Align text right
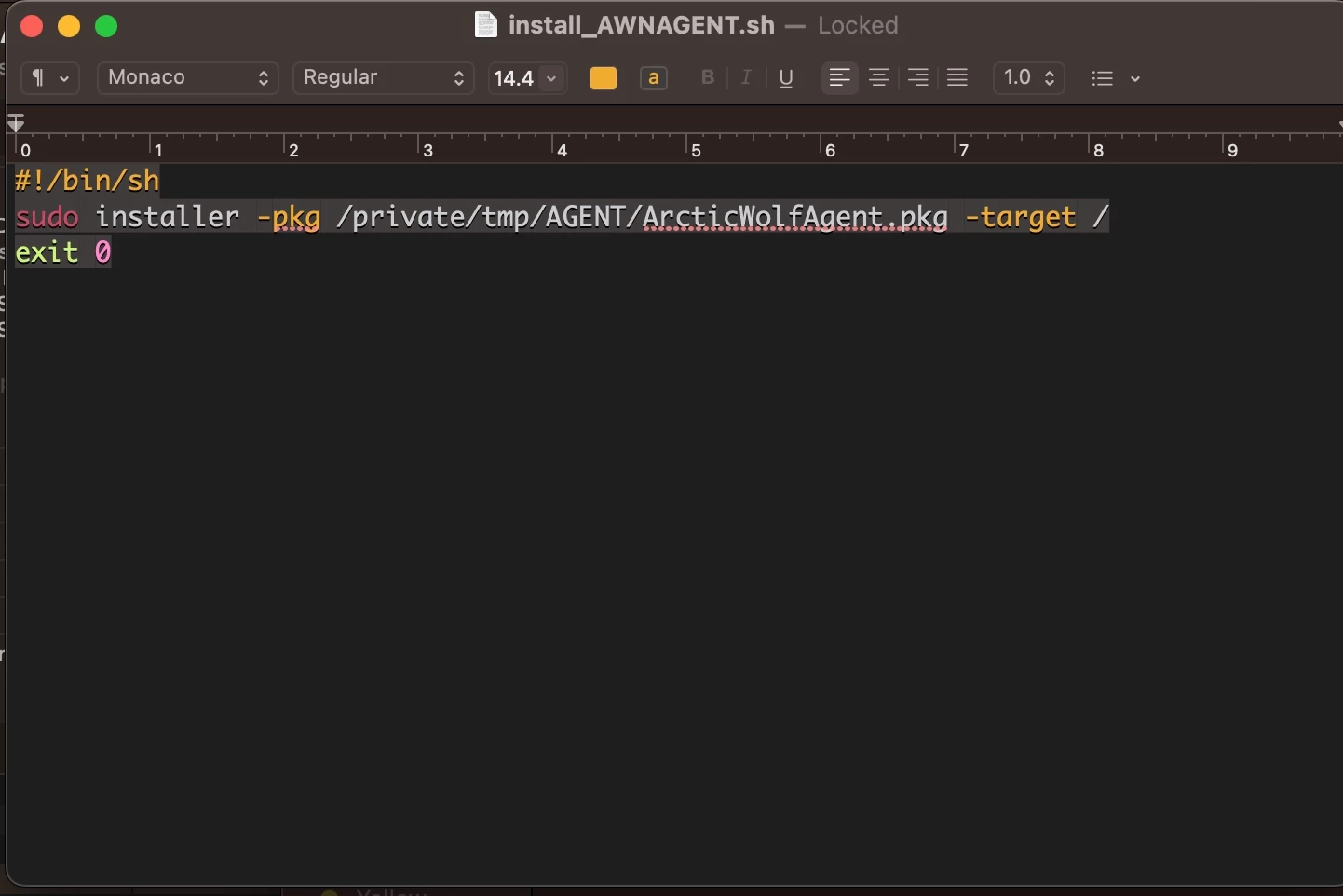 pyautogui.click(x=918, y=78)
